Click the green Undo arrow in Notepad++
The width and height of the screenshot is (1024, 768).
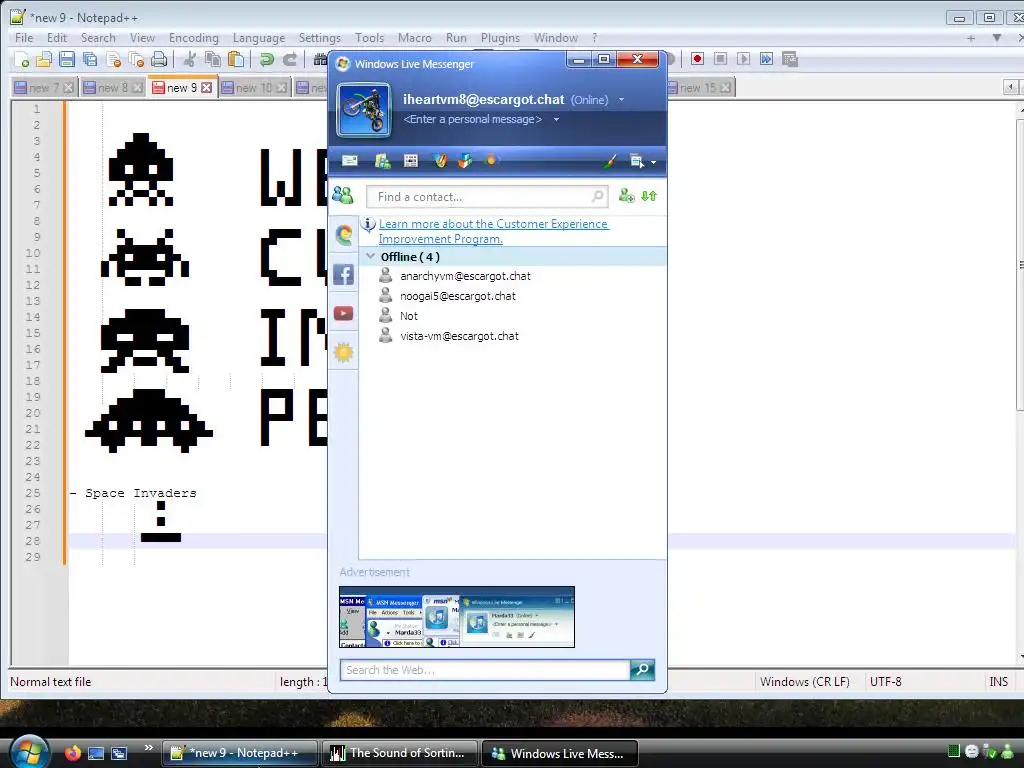pos(266,60)
